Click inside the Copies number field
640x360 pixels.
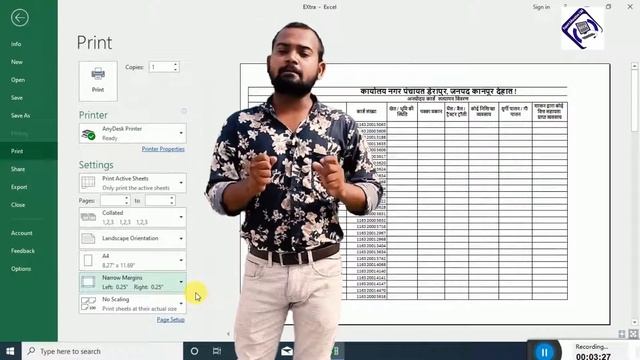pos(160,67)
